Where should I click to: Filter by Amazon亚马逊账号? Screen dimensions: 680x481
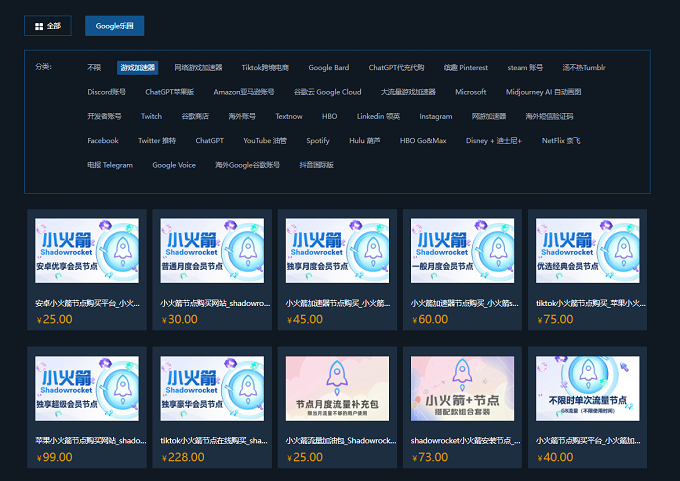coord(244,92)
